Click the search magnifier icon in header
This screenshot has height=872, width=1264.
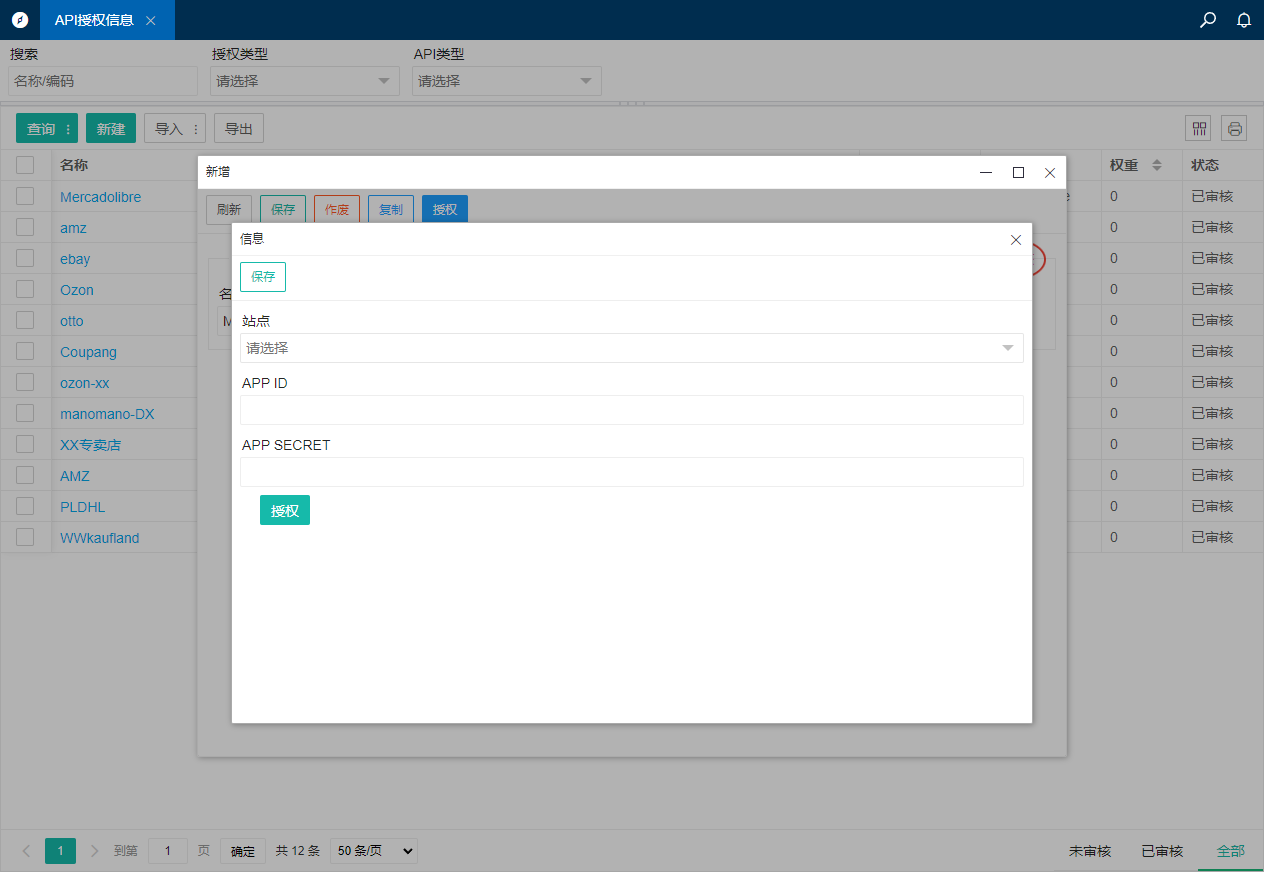click(1208, 19)
